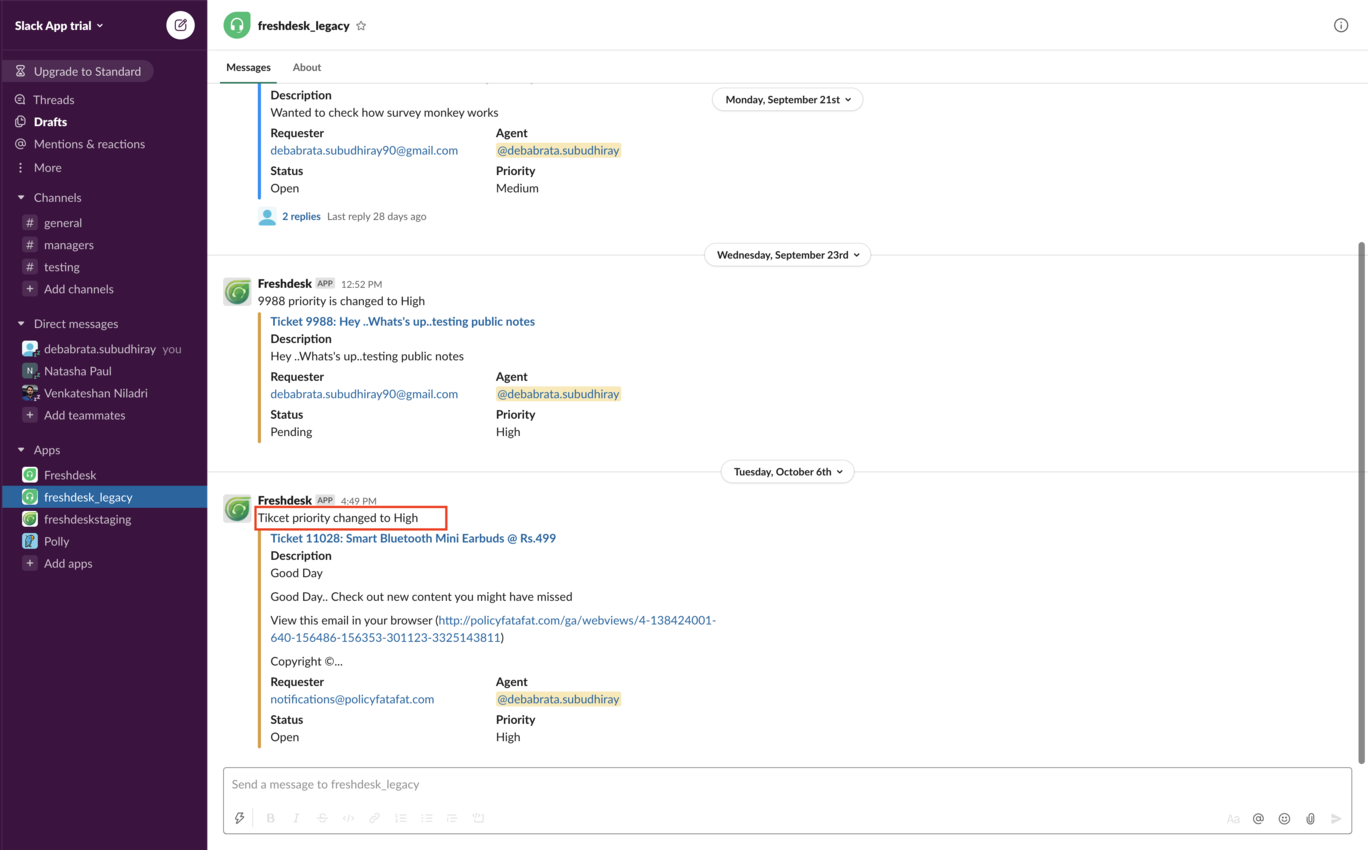Image resolution: width=1368 pixels, height=850 pixels.
Task: Collapse the Channels section
Action: click(x=21, y=198)
